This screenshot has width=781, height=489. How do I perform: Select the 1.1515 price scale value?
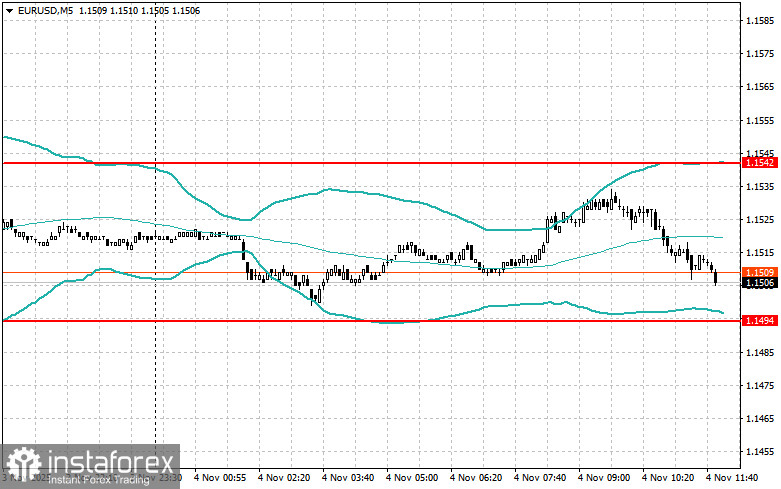pos(760,253)
